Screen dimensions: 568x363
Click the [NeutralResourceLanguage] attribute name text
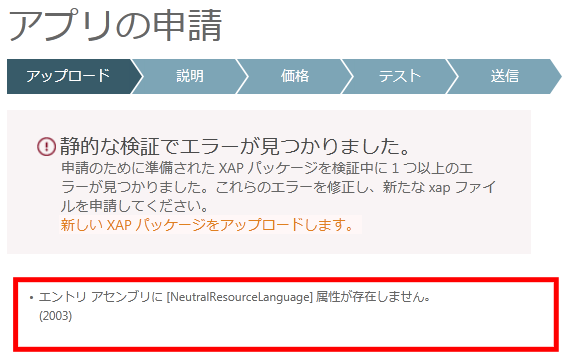point(239,297)
